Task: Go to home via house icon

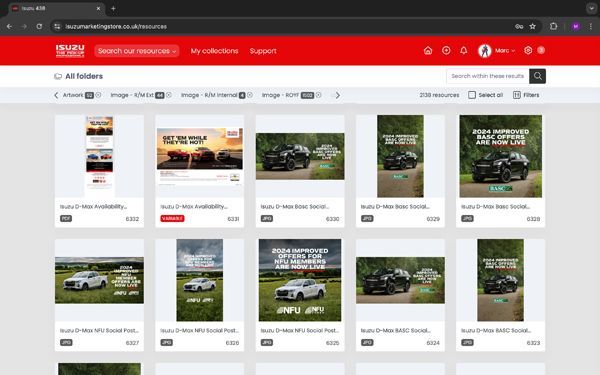Action: (x=428, y=51)
